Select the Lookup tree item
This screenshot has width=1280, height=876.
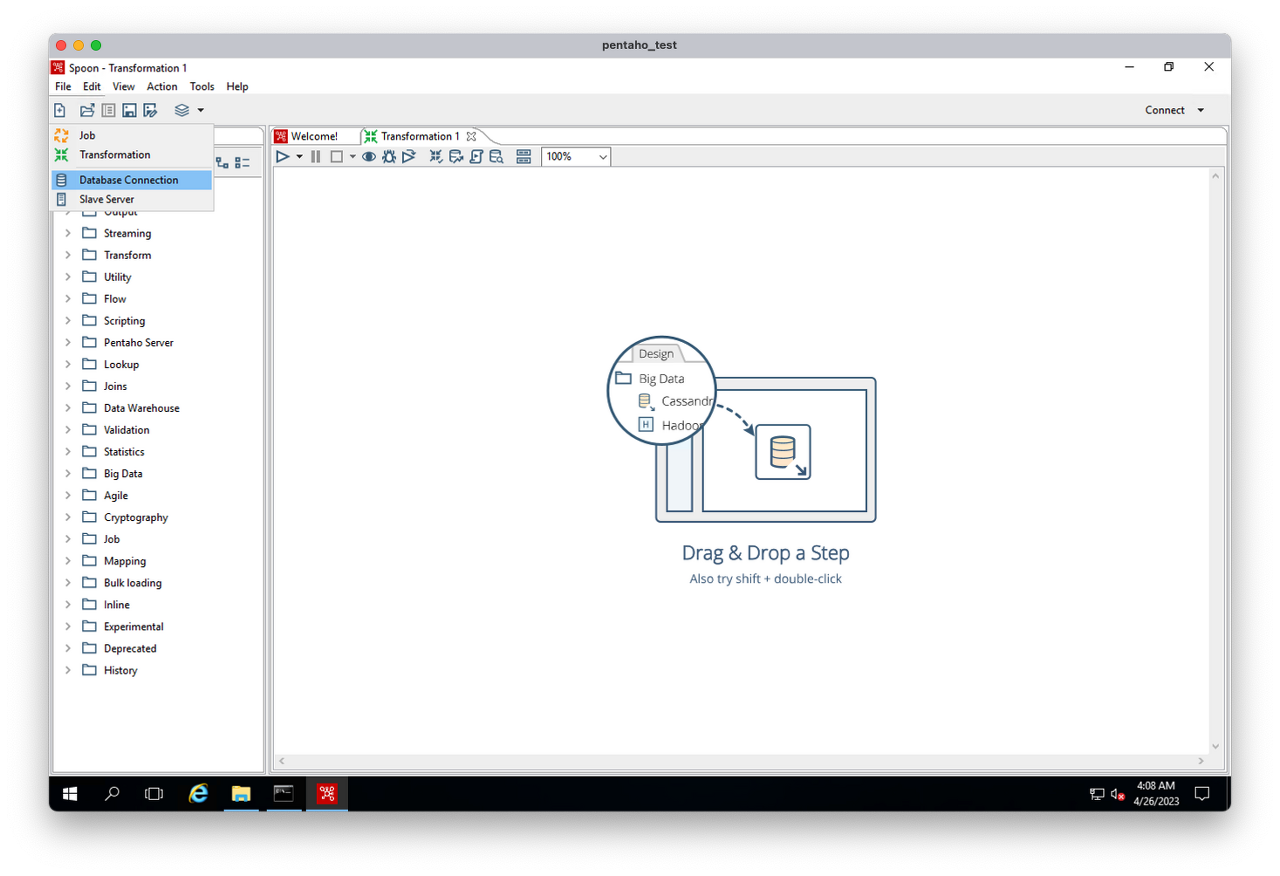click(x=121, y=364)
